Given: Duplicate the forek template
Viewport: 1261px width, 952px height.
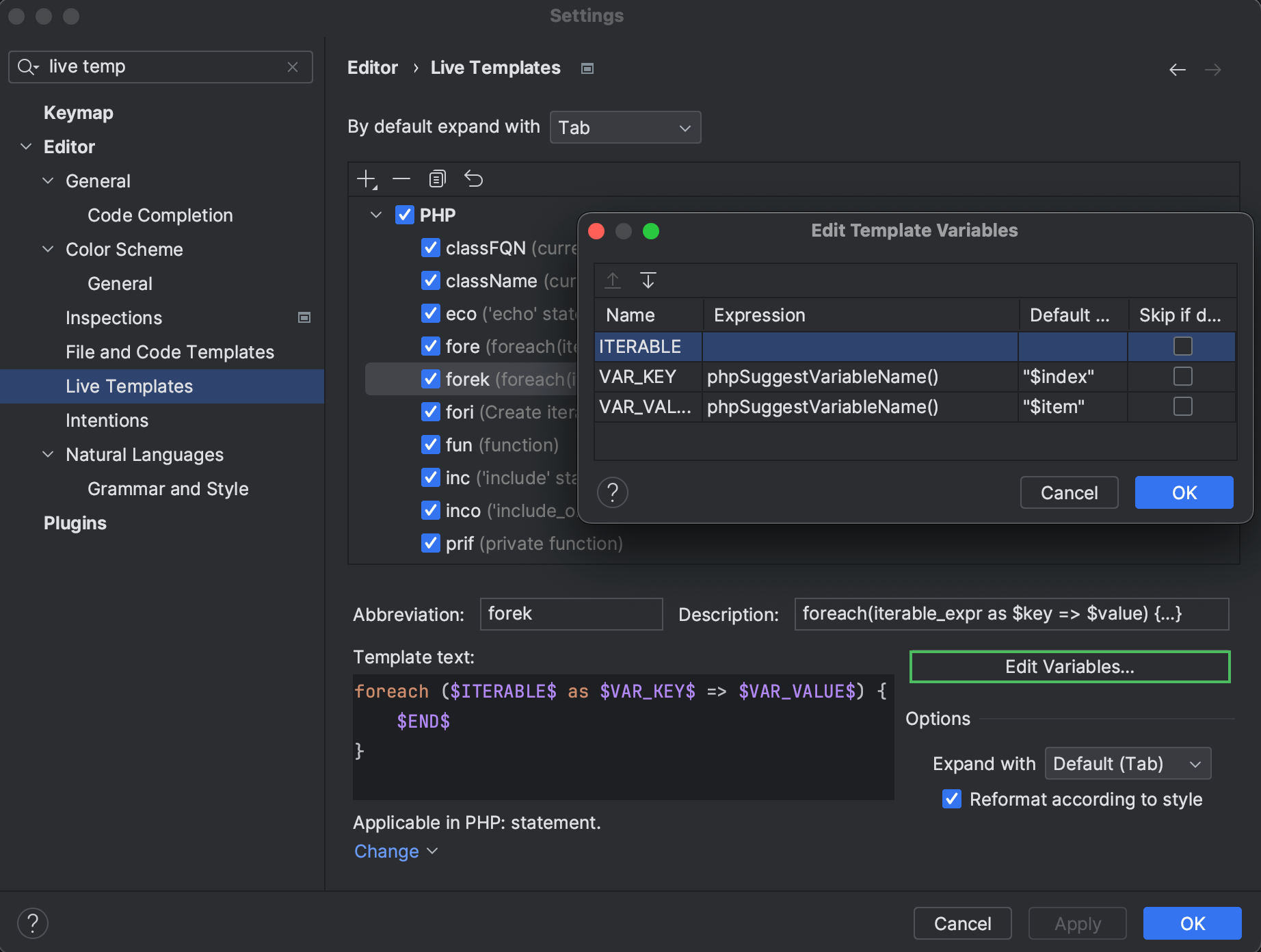Looking at the screenshot, I should 437,178.
